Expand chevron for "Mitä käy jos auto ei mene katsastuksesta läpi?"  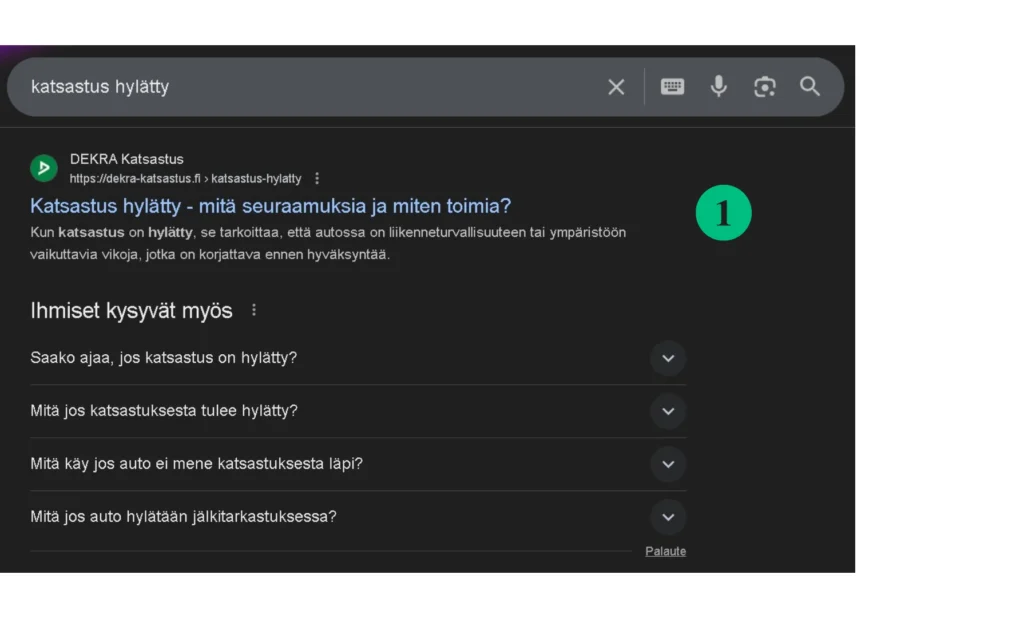(668, 464)
